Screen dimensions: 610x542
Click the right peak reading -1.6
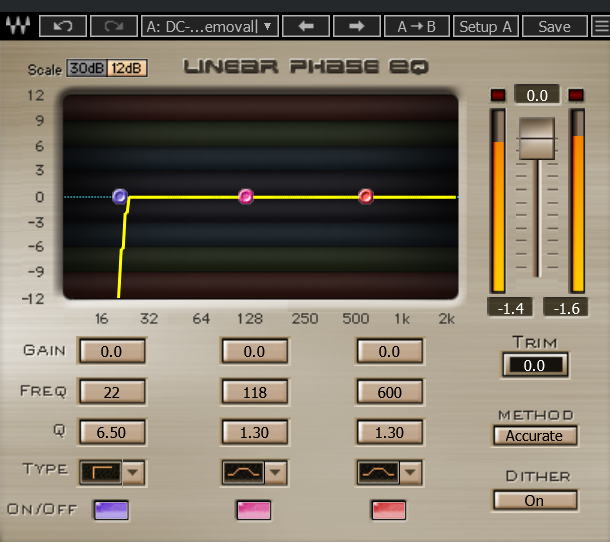point(566,308)
